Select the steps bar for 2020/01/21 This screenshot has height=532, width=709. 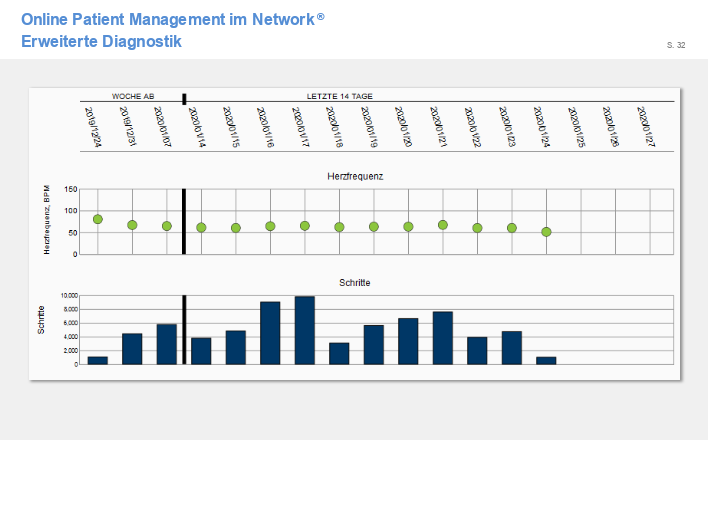[x=443, y=338]
